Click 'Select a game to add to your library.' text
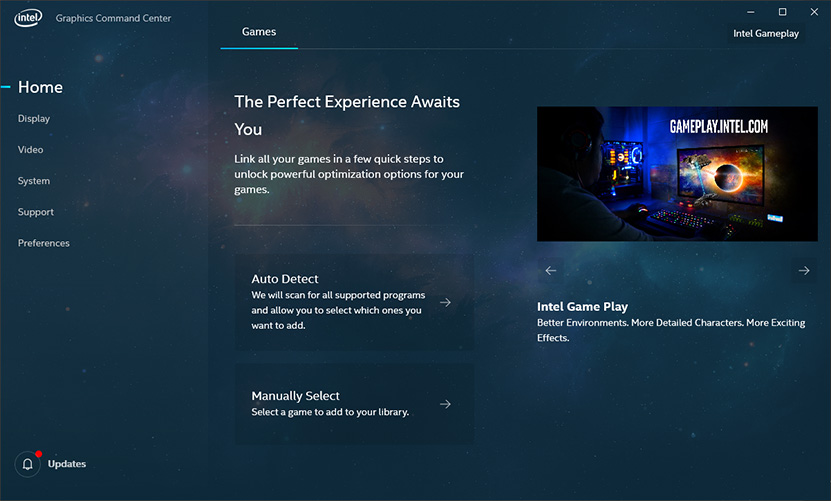 point(330,412)
